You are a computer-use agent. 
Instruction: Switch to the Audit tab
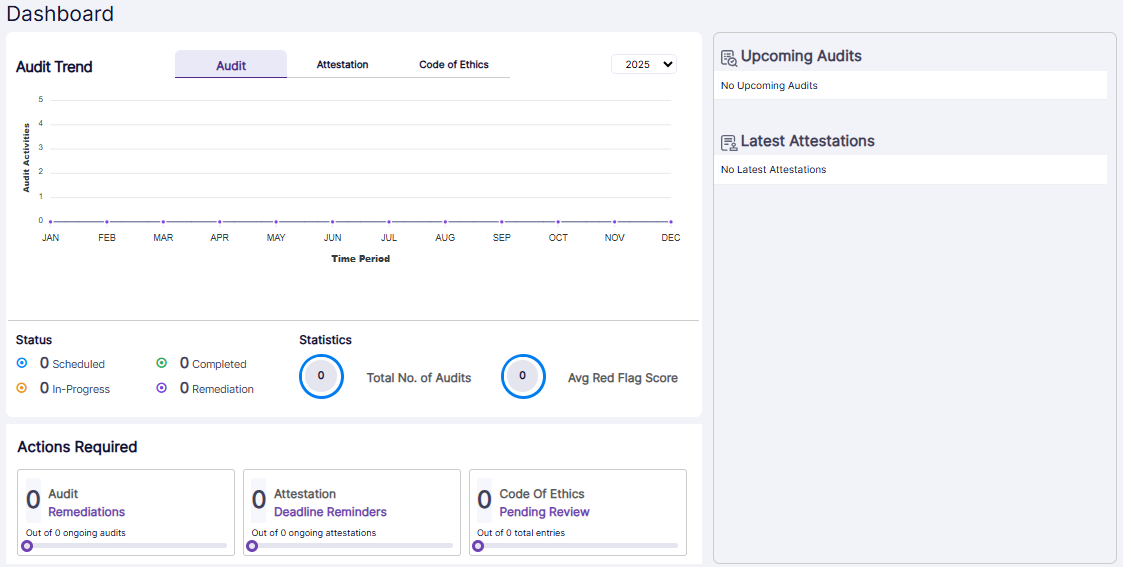(x=231, y=64)
